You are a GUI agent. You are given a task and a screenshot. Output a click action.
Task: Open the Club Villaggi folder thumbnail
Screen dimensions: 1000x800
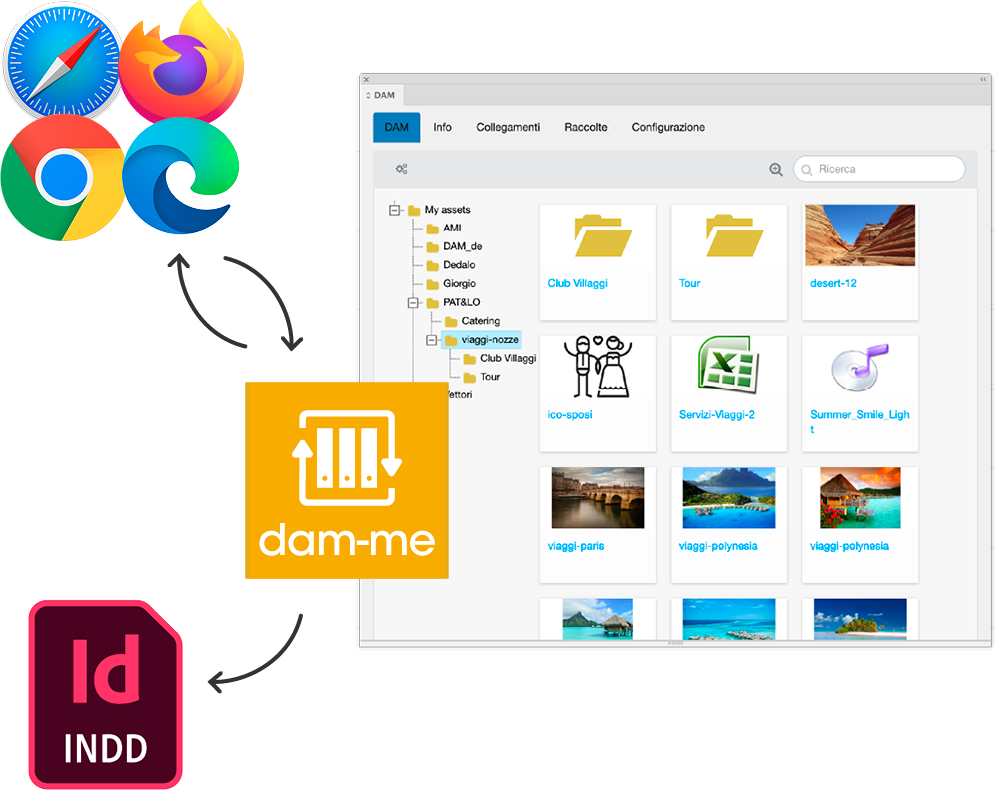[x=603, y=236]
